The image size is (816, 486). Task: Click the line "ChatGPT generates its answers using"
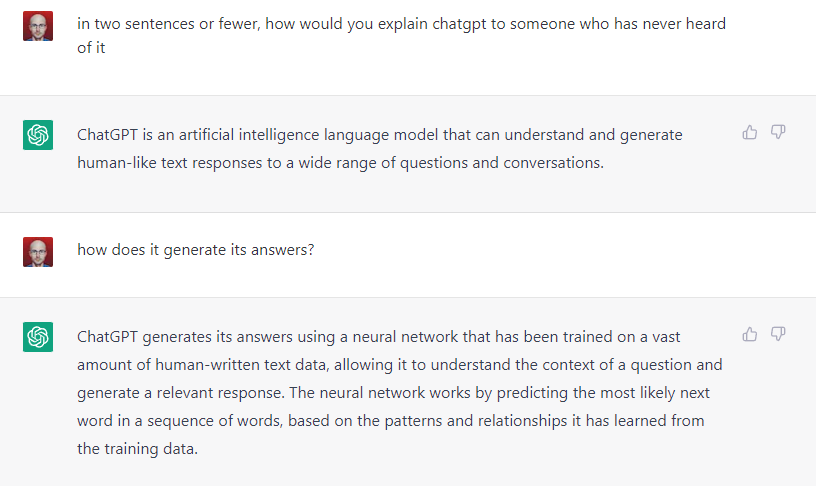(378, 337)
